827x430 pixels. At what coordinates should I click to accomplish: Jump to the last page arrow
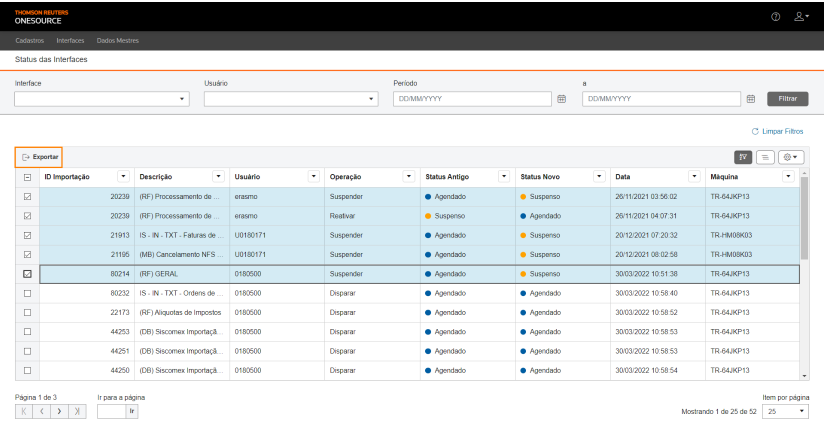[77, 411]
